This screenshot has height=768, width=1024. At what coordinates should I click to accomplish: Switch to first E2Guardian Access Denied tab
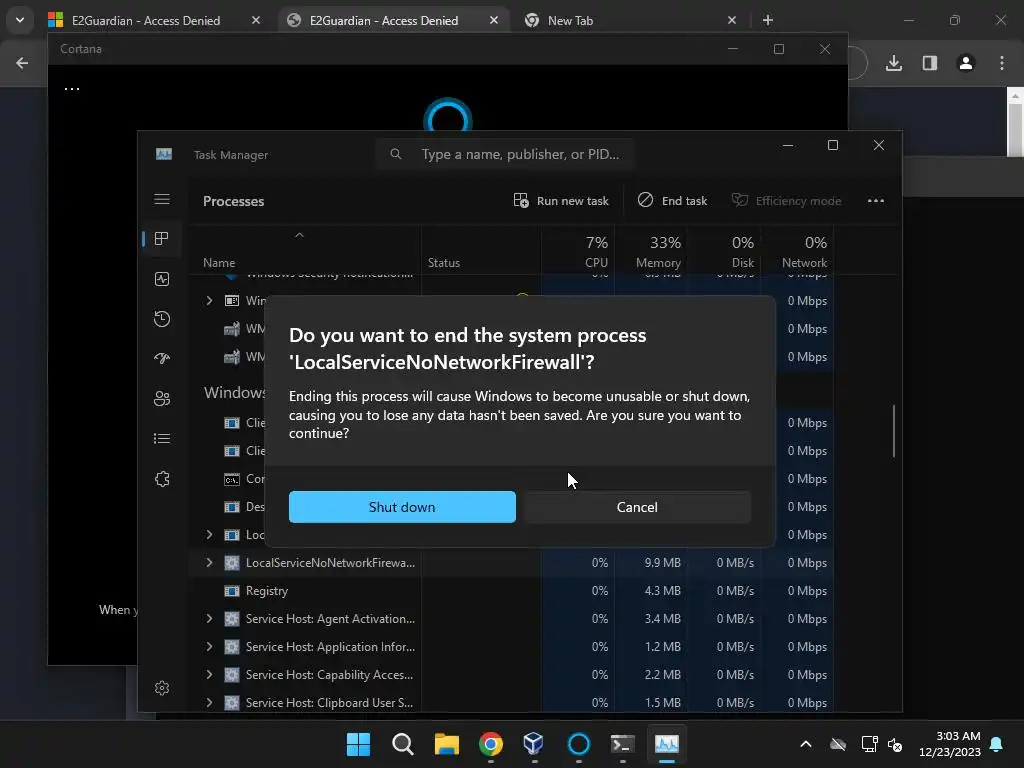[146, 20]
